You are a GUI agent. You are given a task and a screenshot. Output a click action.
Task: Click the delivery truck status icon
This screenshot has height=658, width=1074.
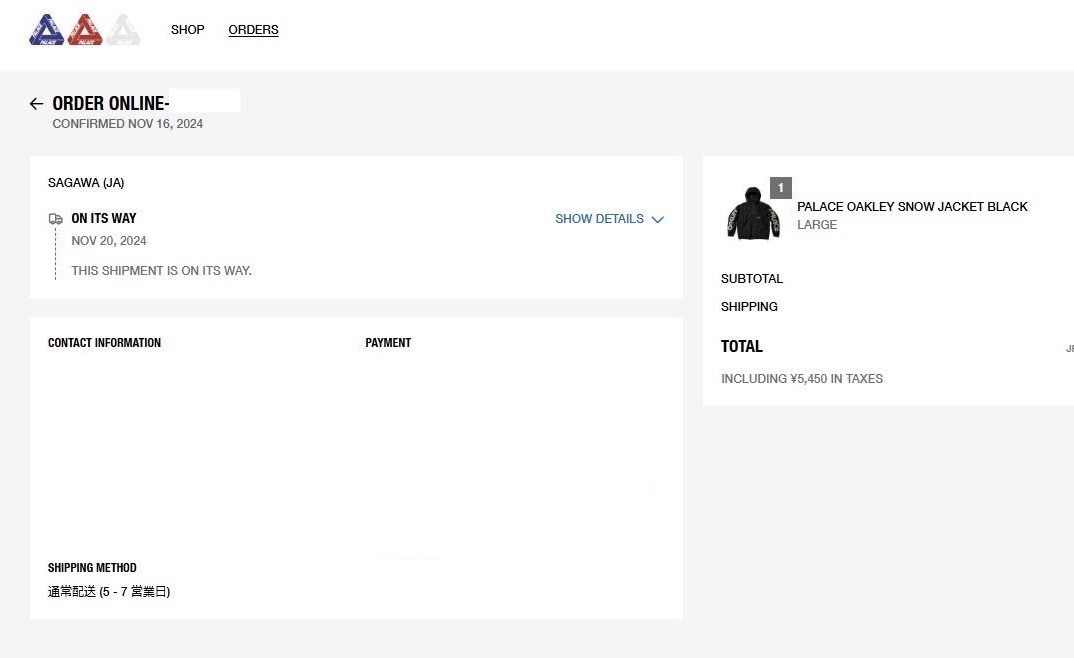click(55, 219)
